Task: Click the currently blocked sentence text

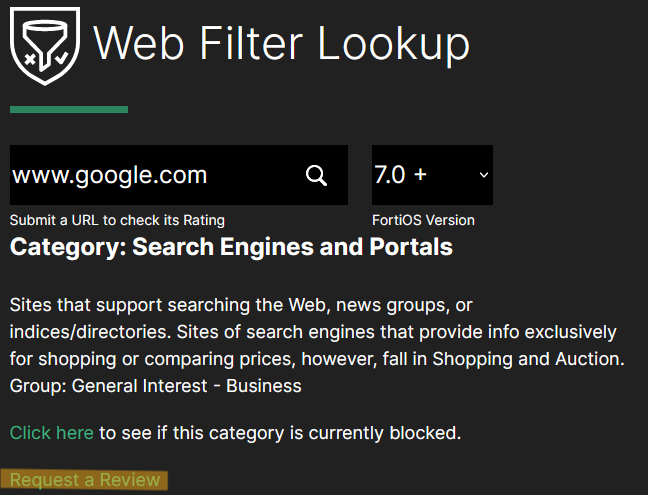Action: (280, 433)
